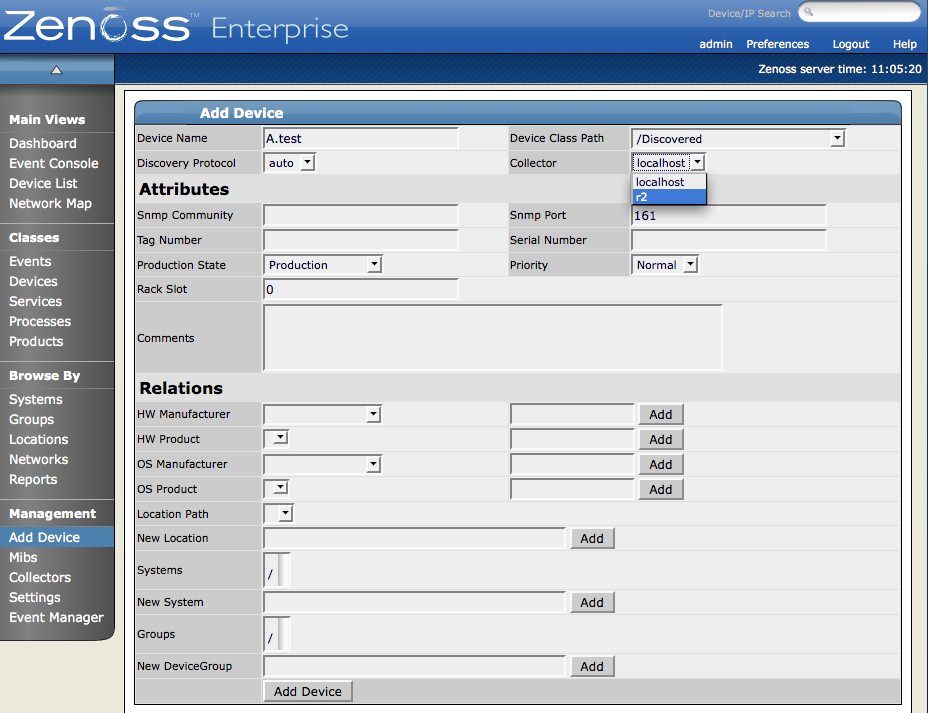
Task: Open OS Product dropdown
Action: pos(276,488)
